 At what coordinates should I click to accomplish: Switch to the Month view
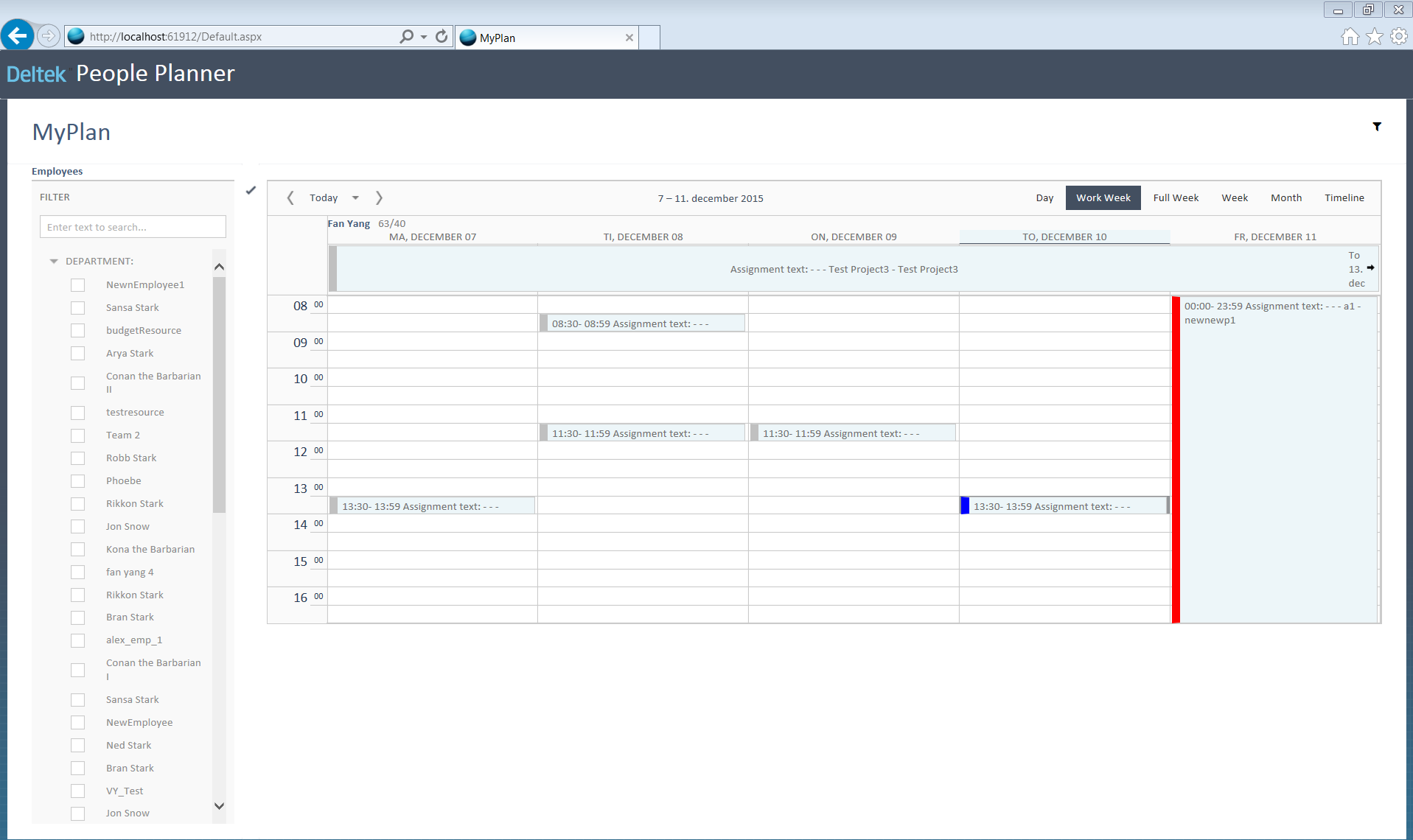tap(1285, 197)
